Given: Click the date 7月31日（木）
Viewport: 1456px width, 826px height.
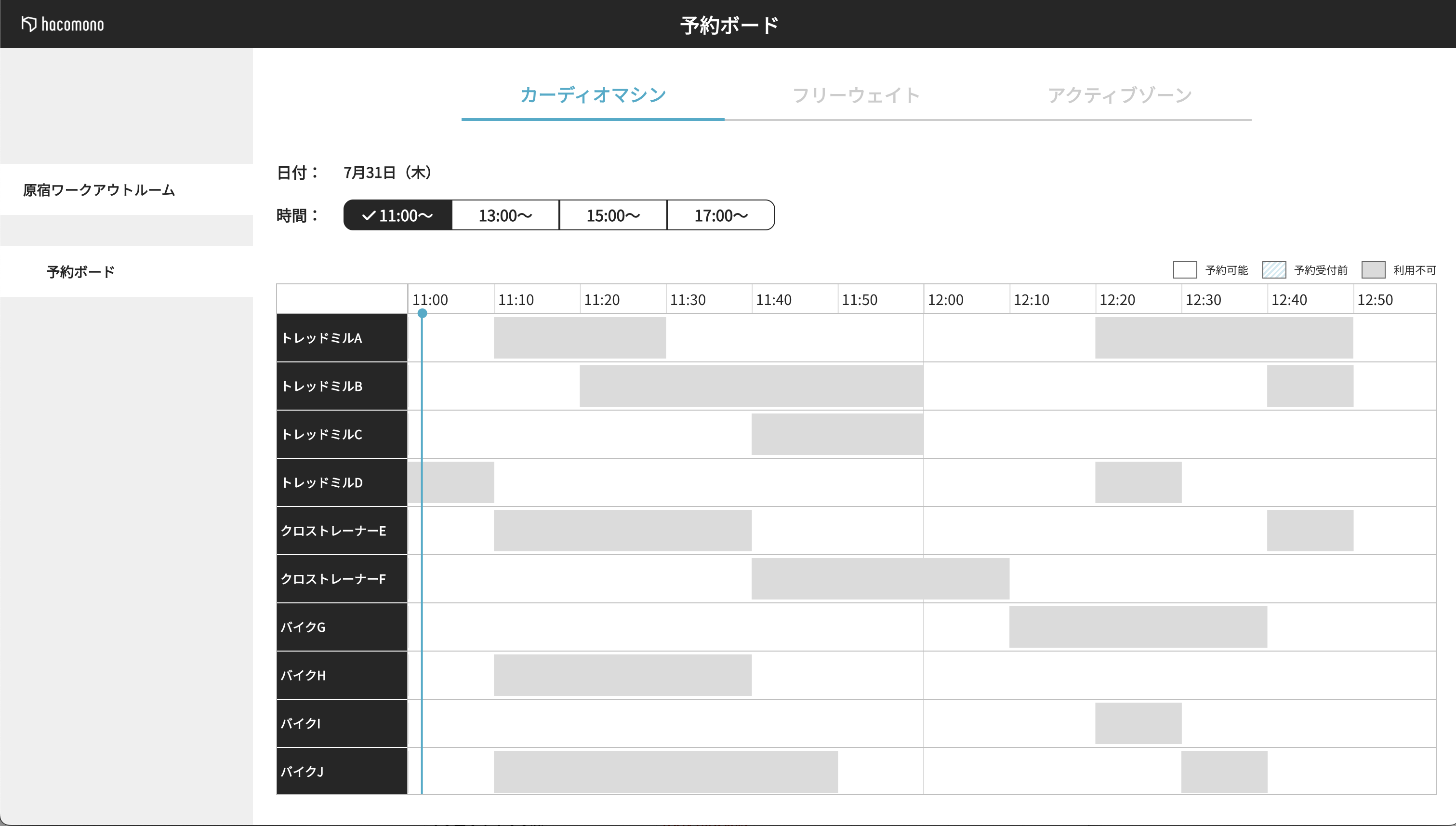Looking at the screenshot, I should (x=387, y=173).
